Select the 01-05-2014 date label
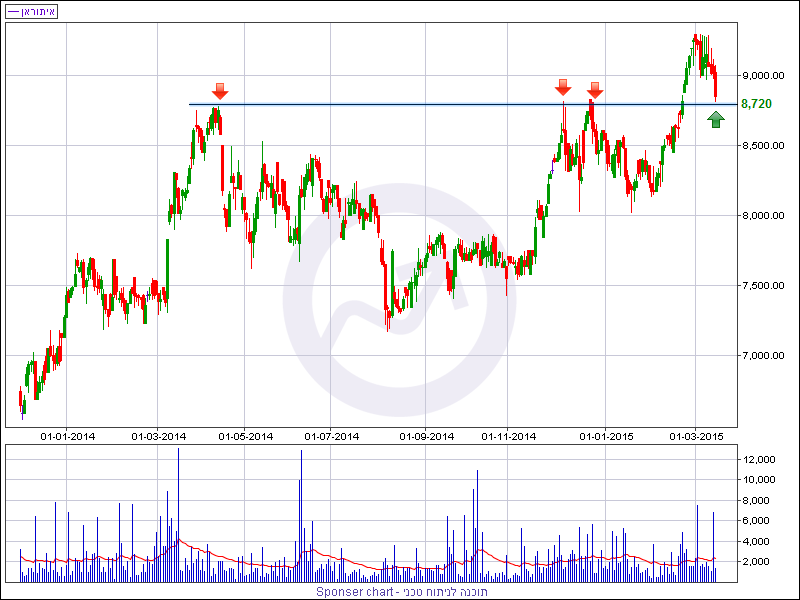 tap(246, 436)
